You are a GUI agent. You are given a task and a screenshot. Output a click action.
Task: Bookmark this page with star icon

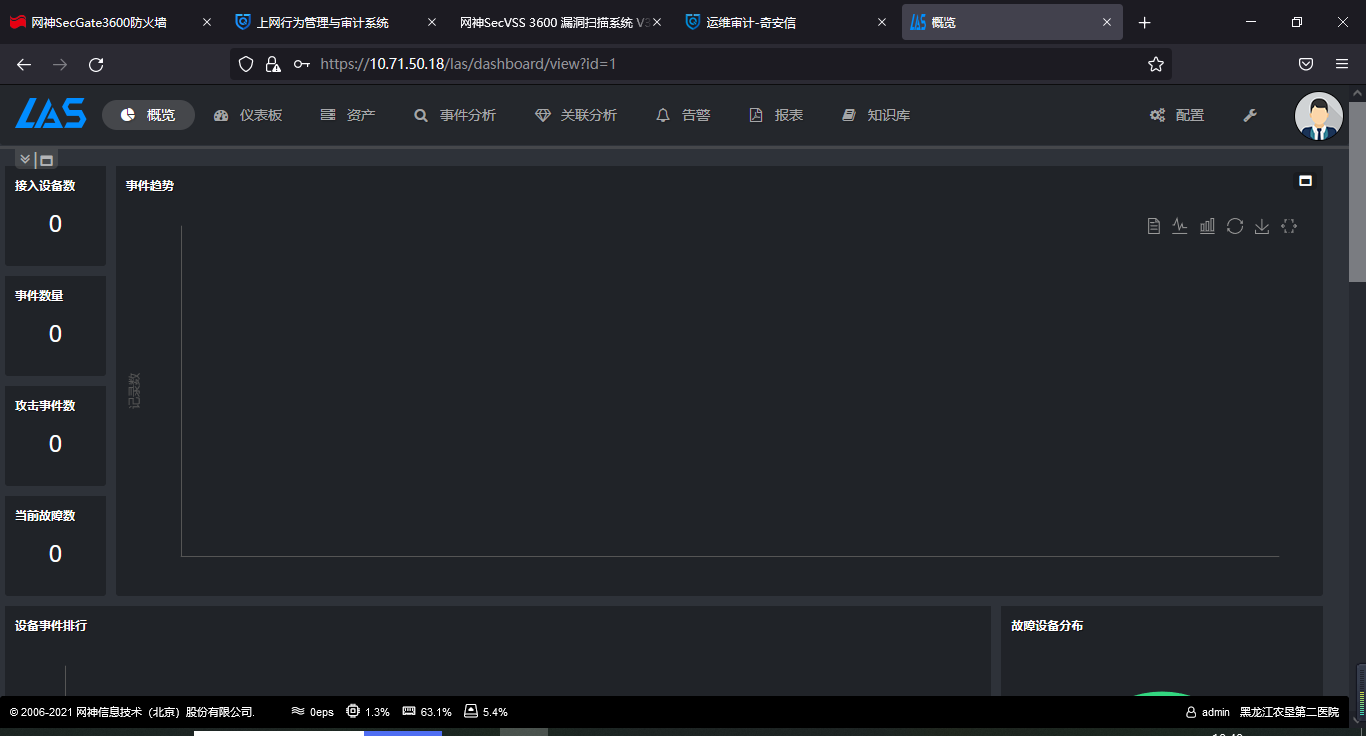pyautogui.click(x=1156, y=64)
